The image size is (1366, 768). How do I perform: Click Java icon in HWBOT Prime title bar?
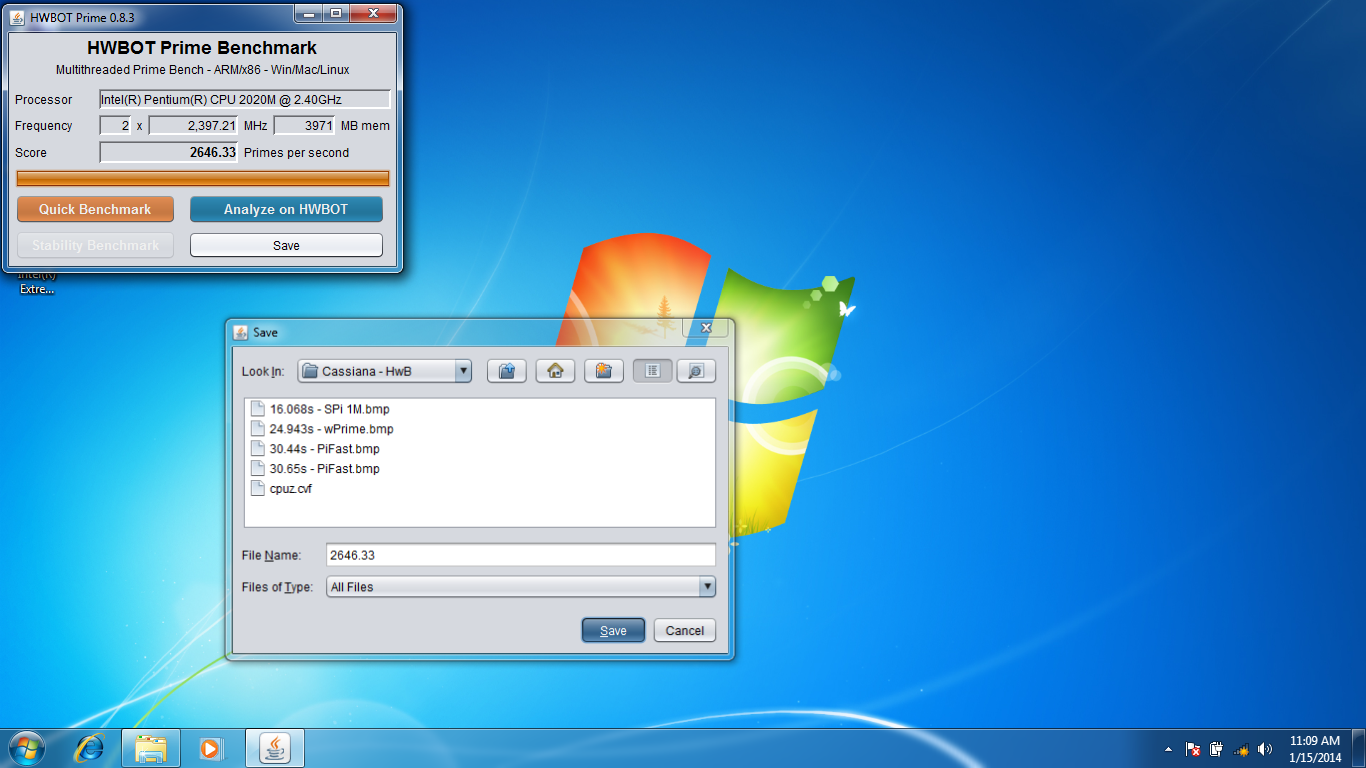[17, 17]
